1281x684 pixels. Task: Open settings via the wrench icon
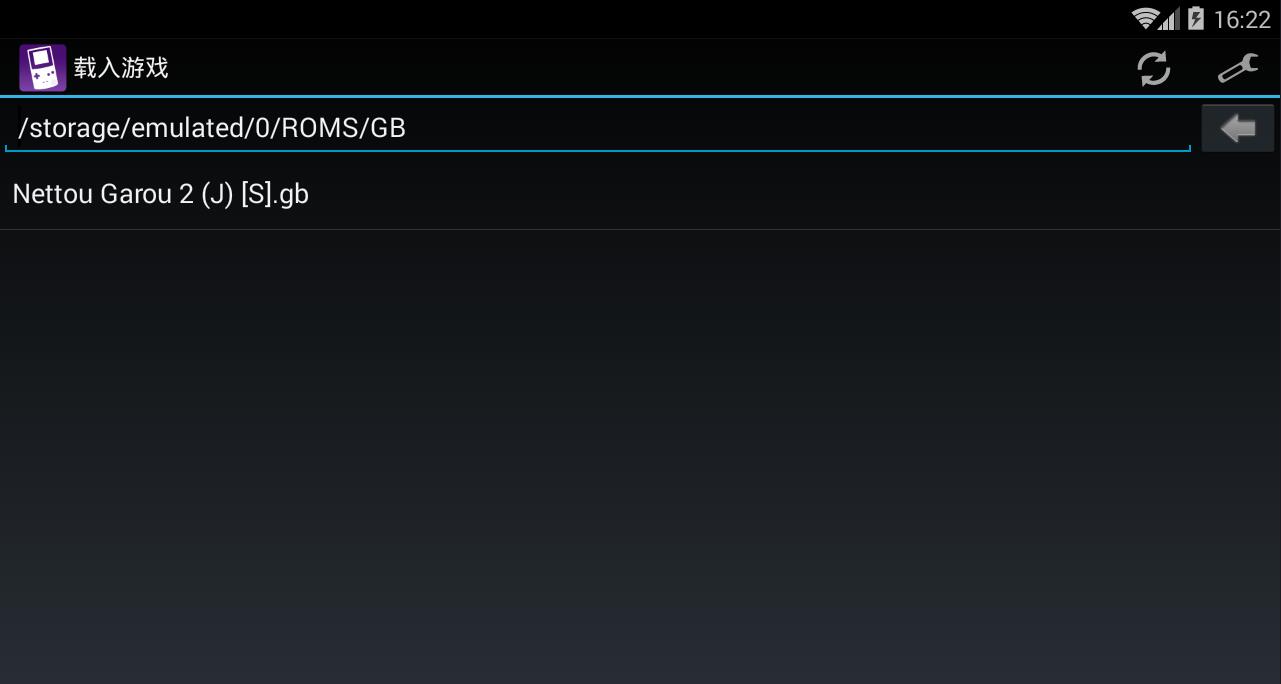point(1237,68)
